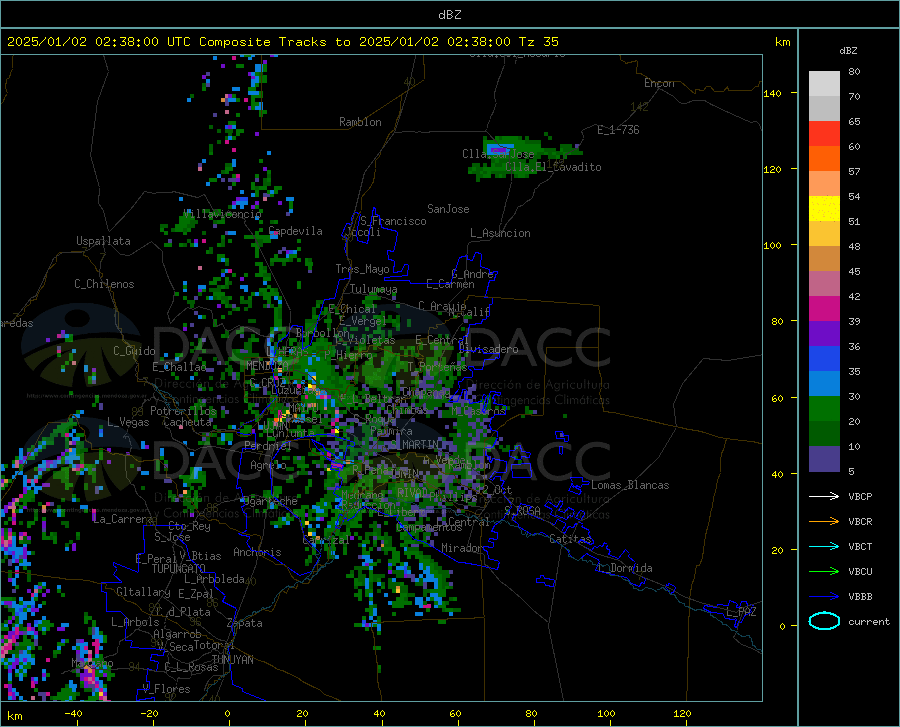Viewport: 900px width, 727px height.
Task: Select the Anchoris map label
Action: (257, 552)
